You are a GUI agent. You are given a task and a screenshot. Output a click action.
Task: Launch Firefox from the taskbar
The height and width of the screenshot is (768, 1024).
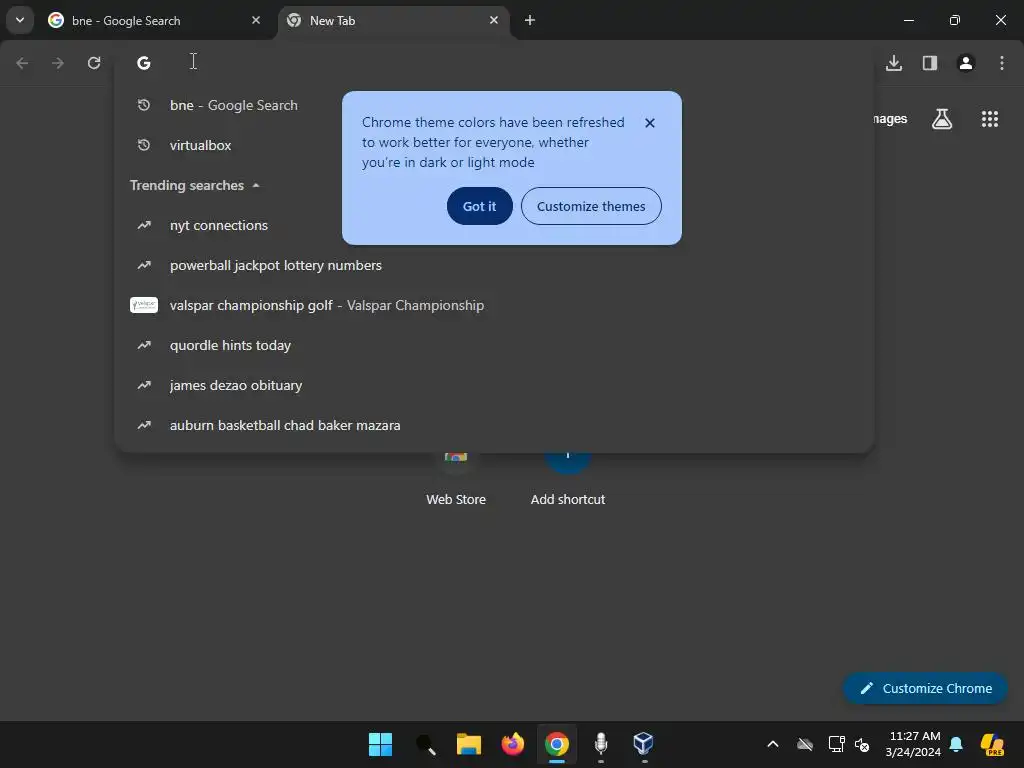point(513,744)
